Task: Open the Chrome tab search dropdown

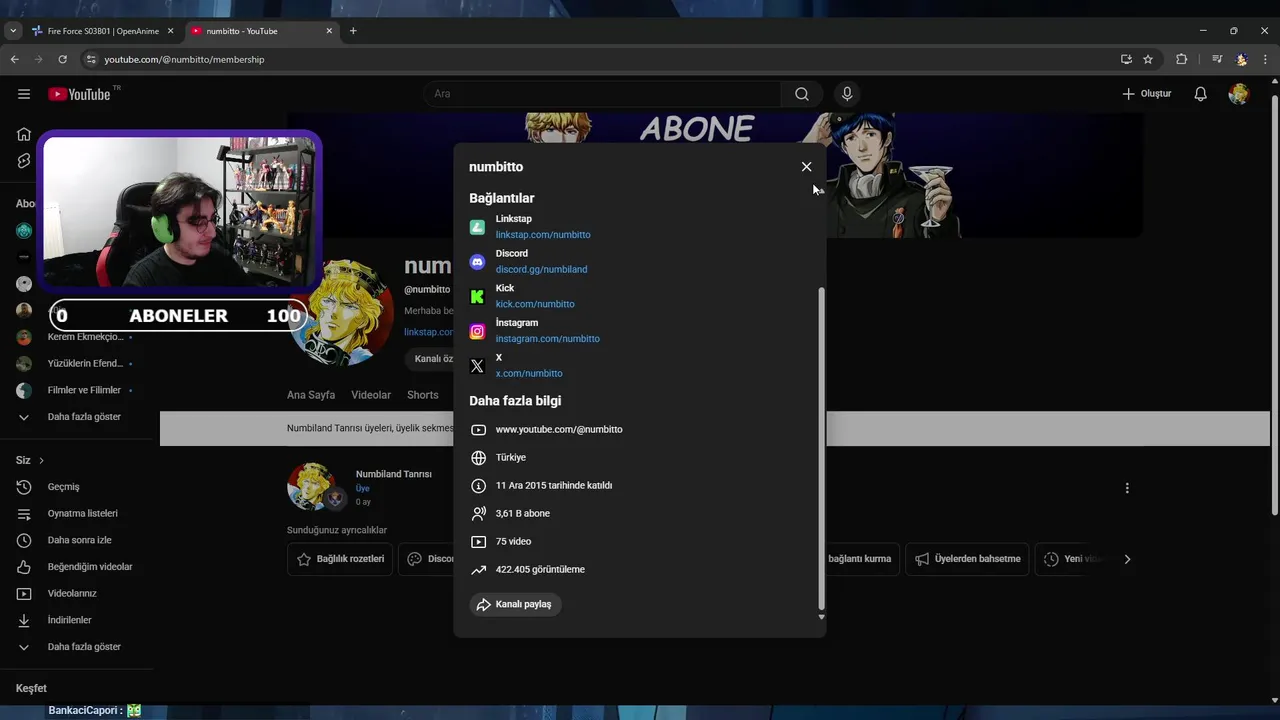Action: pyautogui.click(x=13, y=31)
